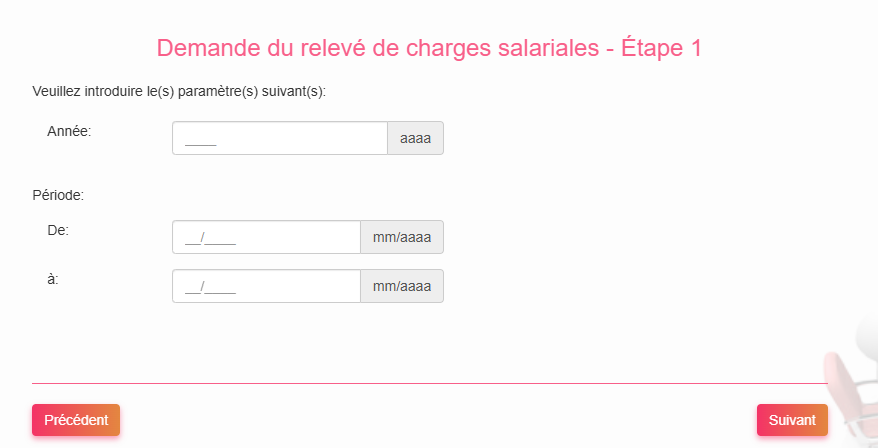Go back with the Précédent button
The width and height of the screenshot is (878, 448).
(76, 420)
